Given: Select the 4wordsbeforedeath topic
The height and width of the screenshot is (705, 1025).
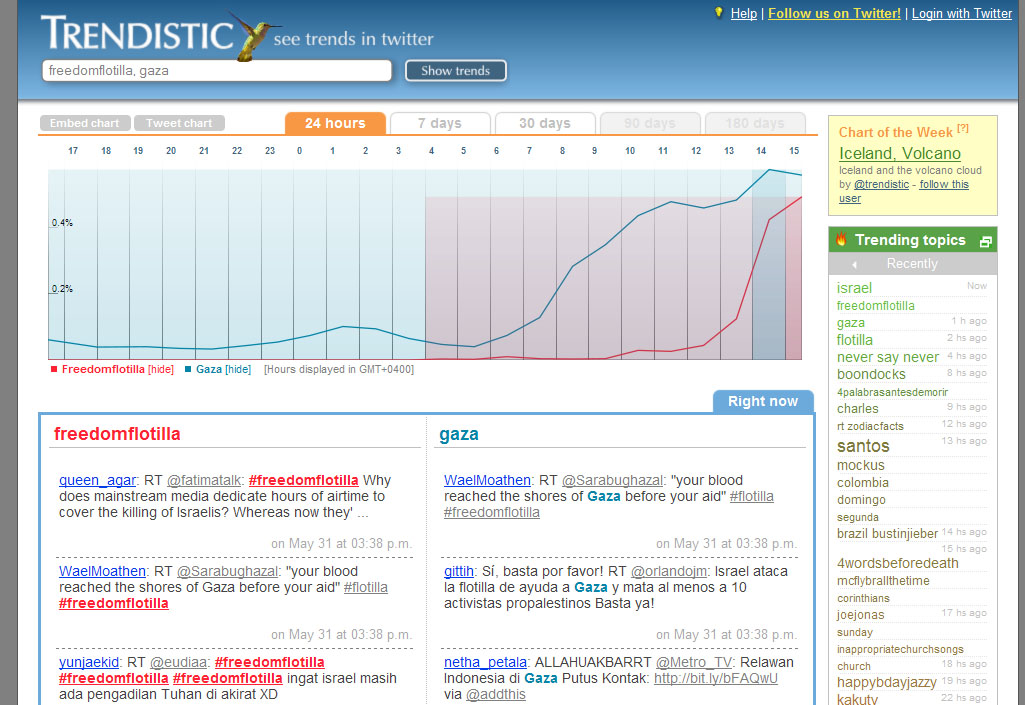Looking at the screenshot, I should point(898,563).
